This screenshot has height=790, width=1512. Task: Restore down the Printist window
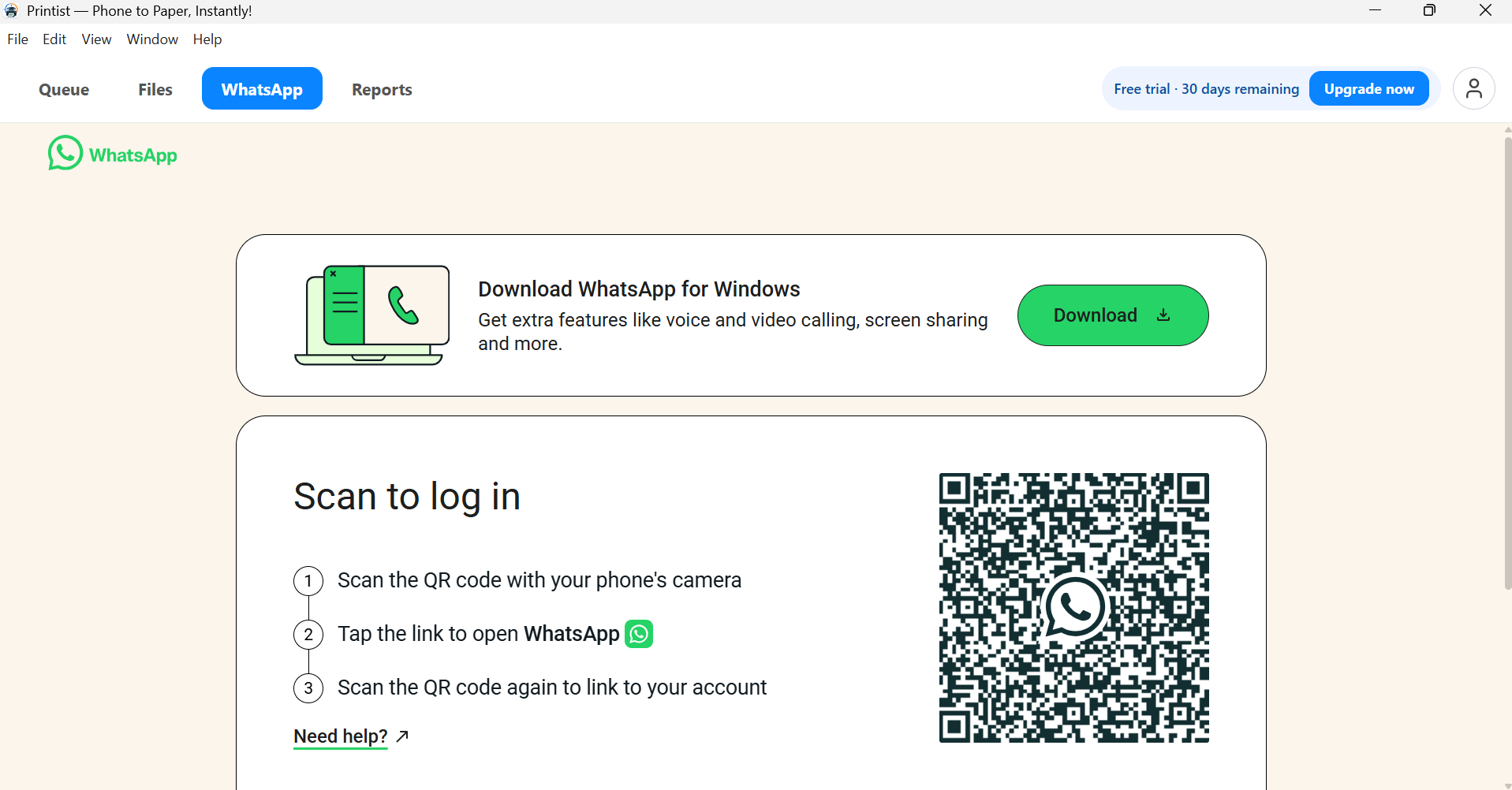pos(1429,10)
